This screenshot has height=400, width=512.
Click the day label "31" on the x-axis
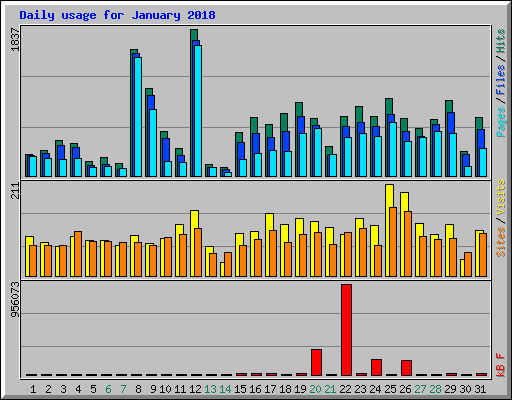480,389
